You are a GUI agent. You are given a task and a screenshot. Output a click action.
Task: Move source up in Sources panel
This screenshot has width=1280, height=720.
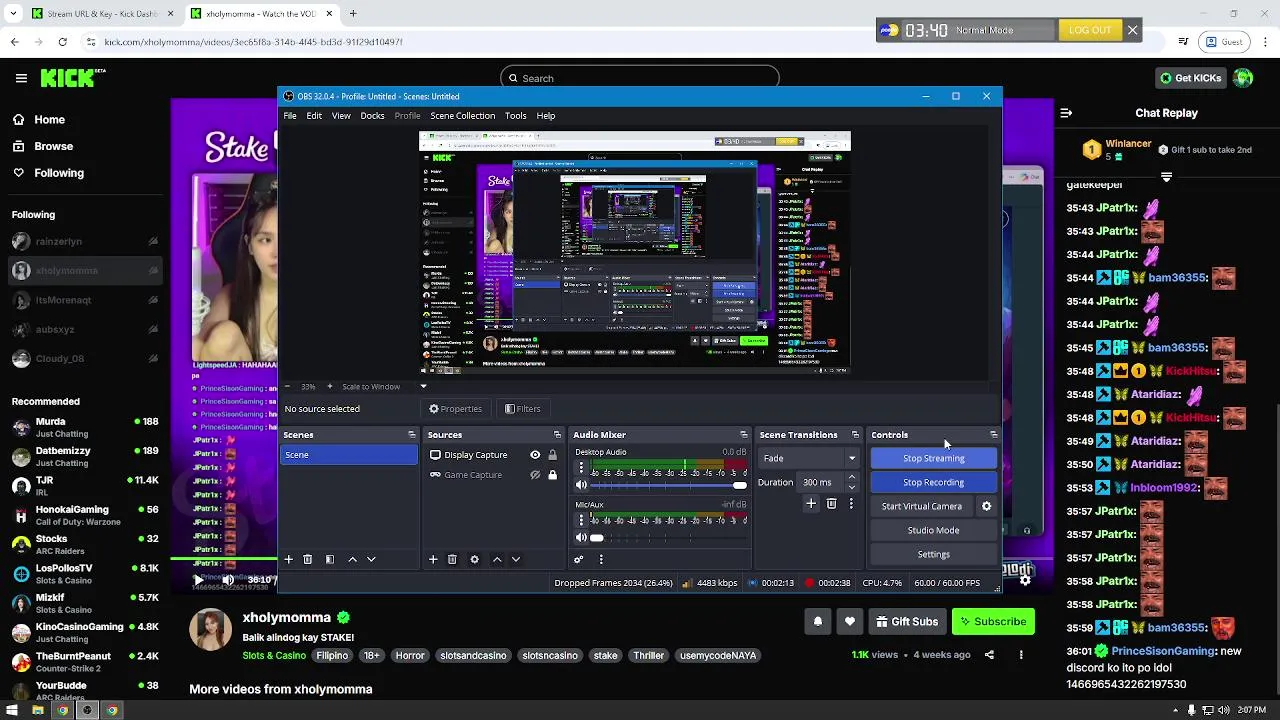pyautogui.click(x=497, y=560)
